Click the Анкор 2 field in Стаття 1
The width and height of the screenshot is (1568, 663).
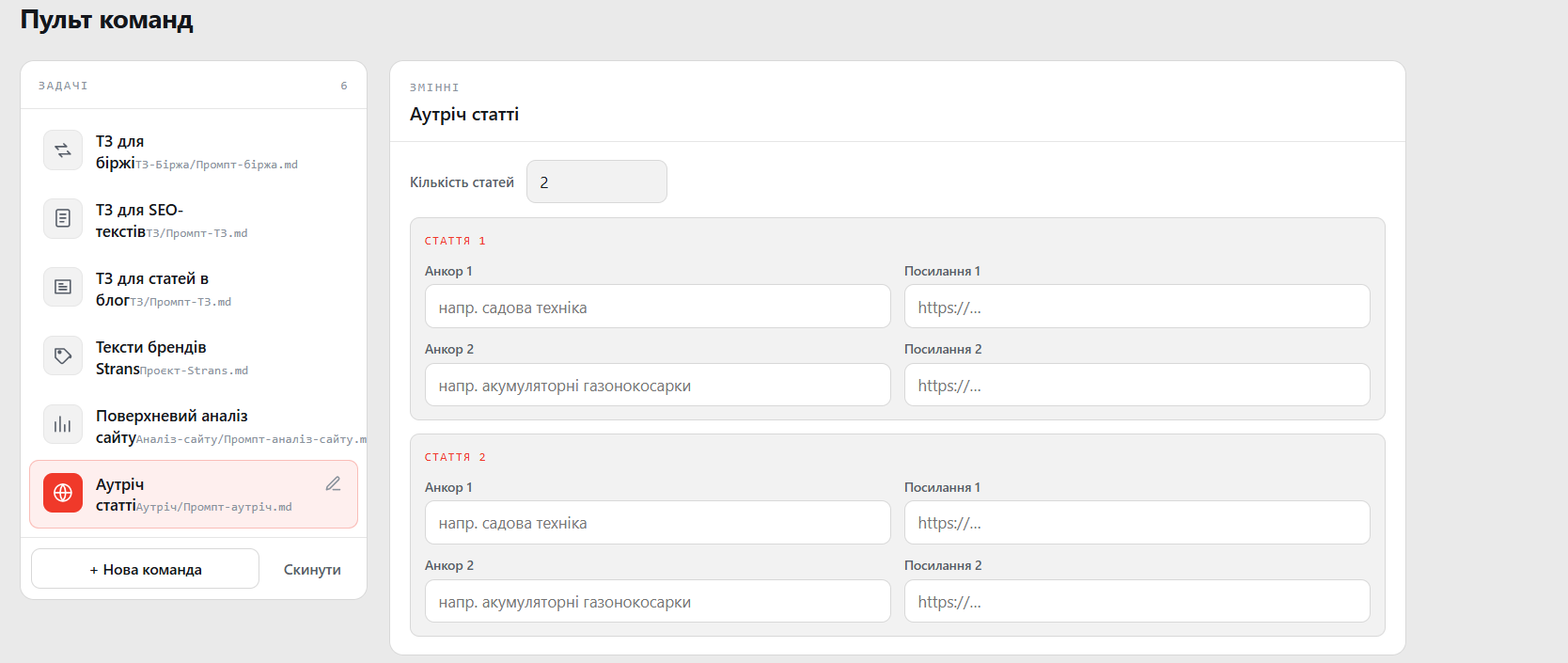[x=658, y=385]
